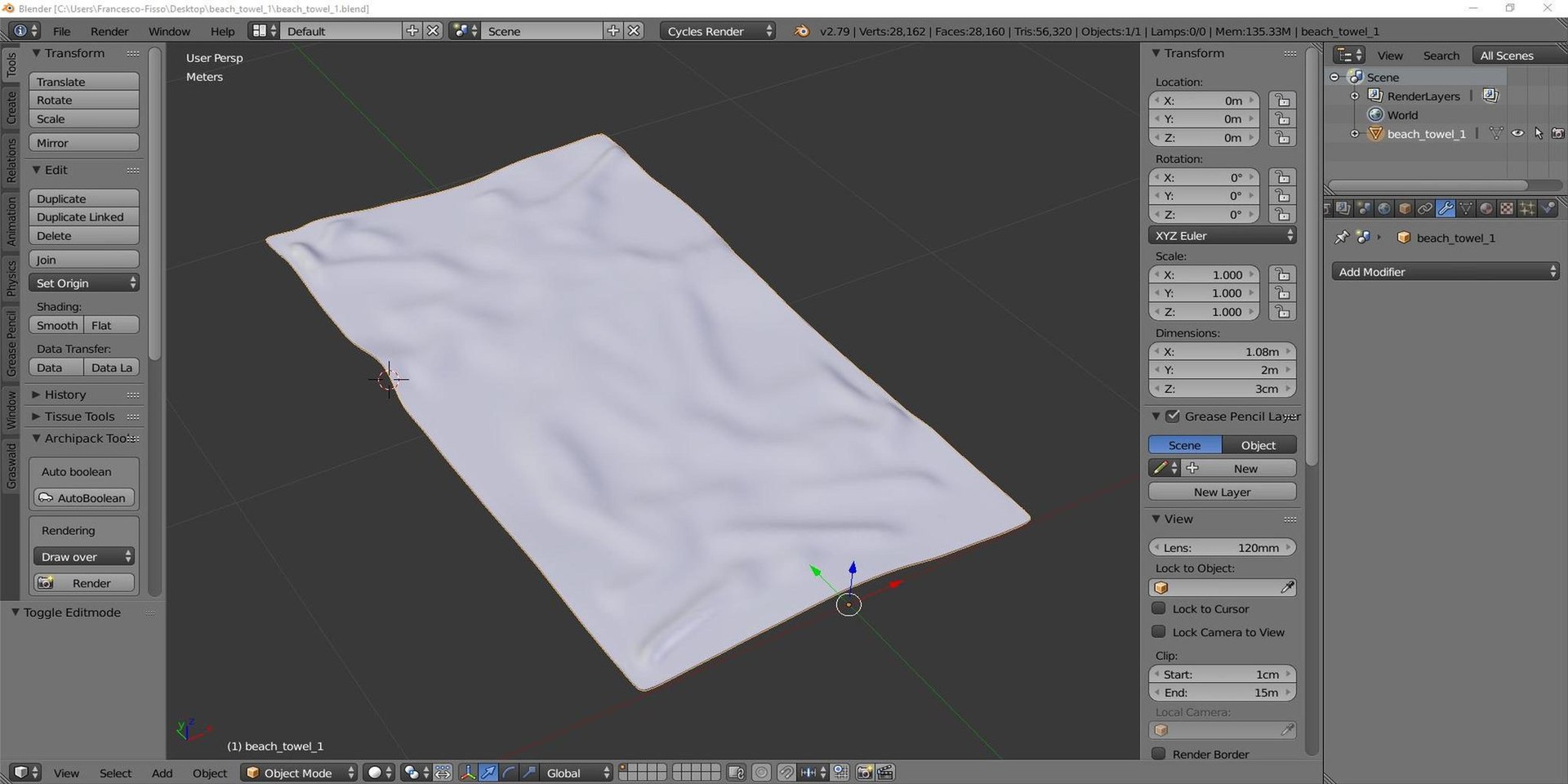This screenshot has height=784, width=1568.
Task: Expand the beach_towel_1 outliner tree node
Action: 1355,134
